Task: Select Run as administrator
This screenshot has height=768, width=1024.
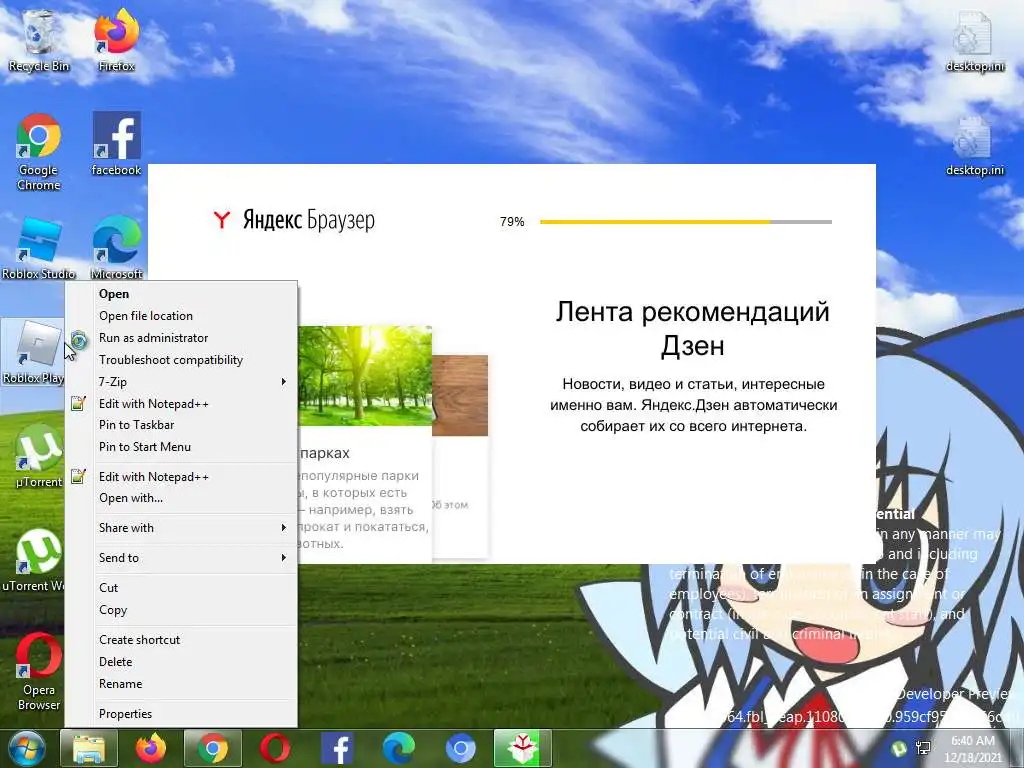Action: click(182, 338)
